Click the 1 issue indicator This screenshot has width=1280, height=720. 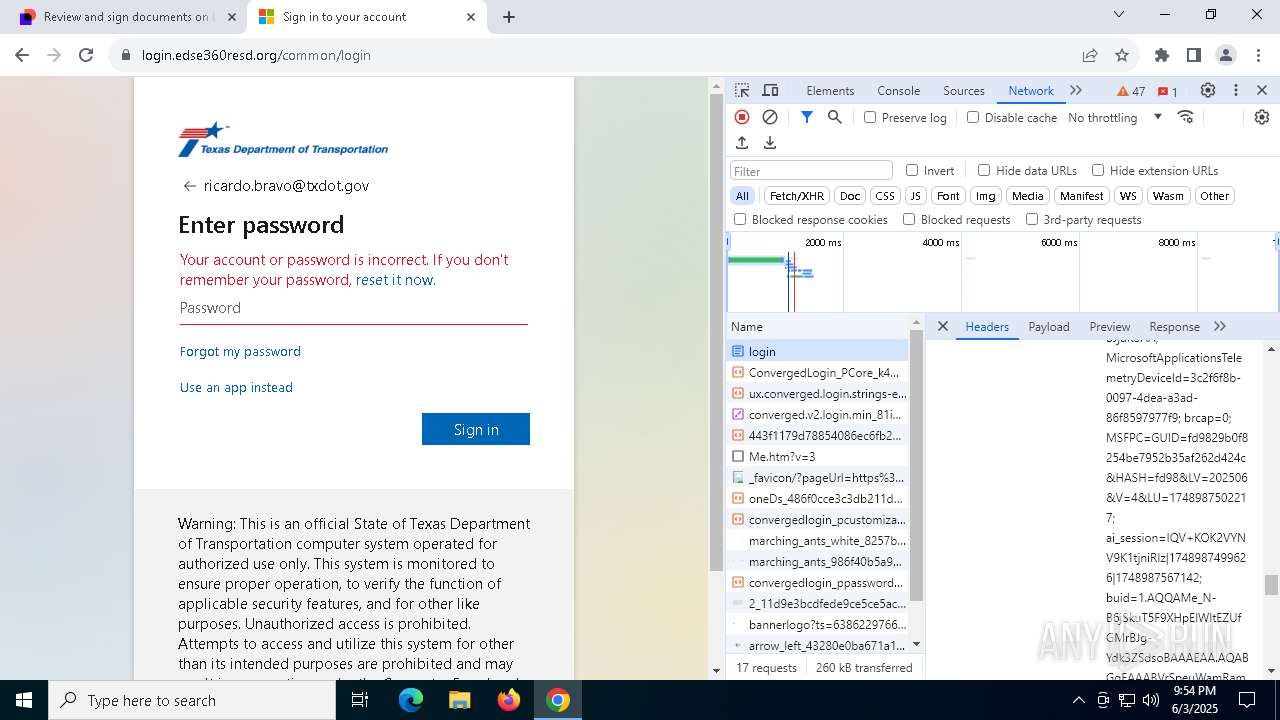pyautogui.click(x=1167, y=91)
